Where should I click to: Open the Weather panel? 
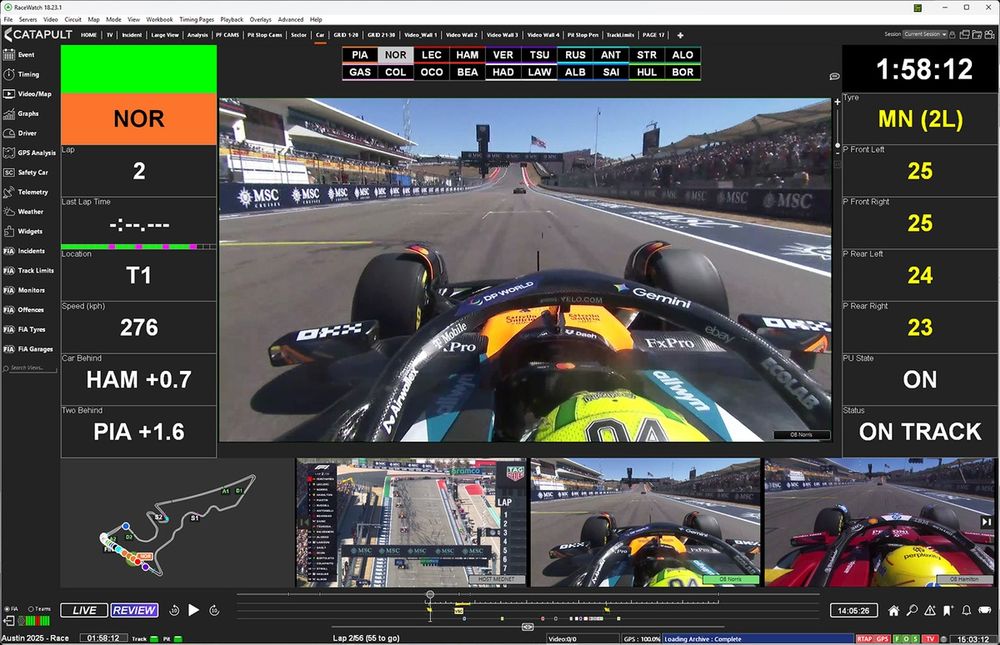pos(28,211)
